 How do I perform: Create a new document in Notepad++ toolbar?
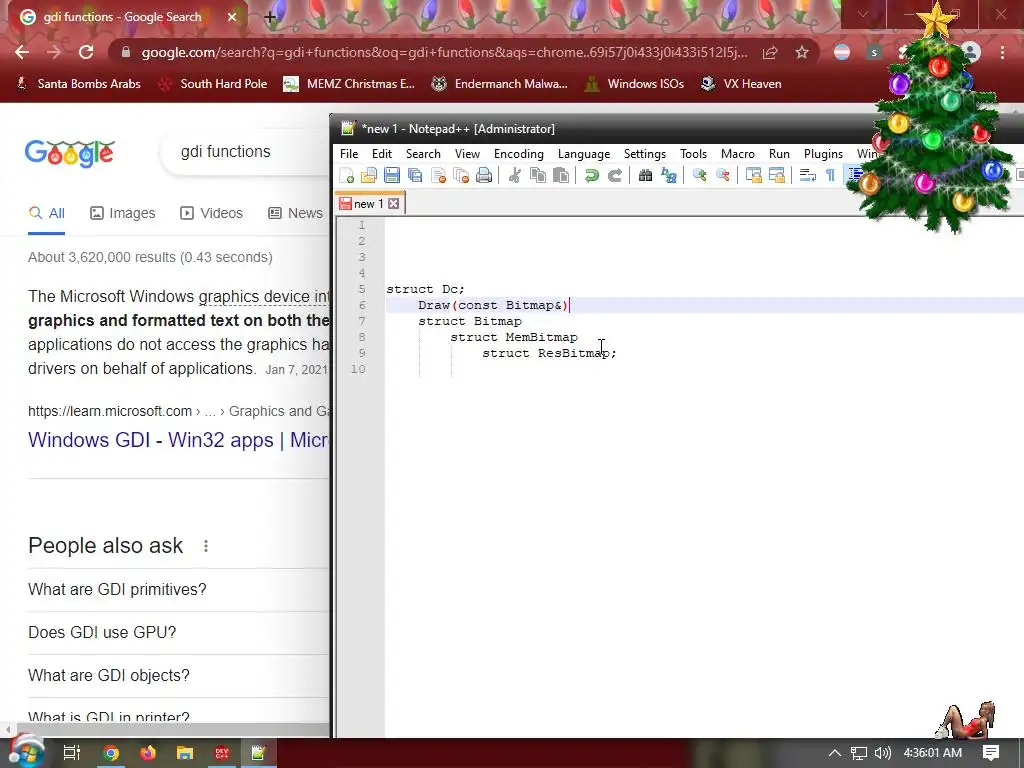point(347,175)
